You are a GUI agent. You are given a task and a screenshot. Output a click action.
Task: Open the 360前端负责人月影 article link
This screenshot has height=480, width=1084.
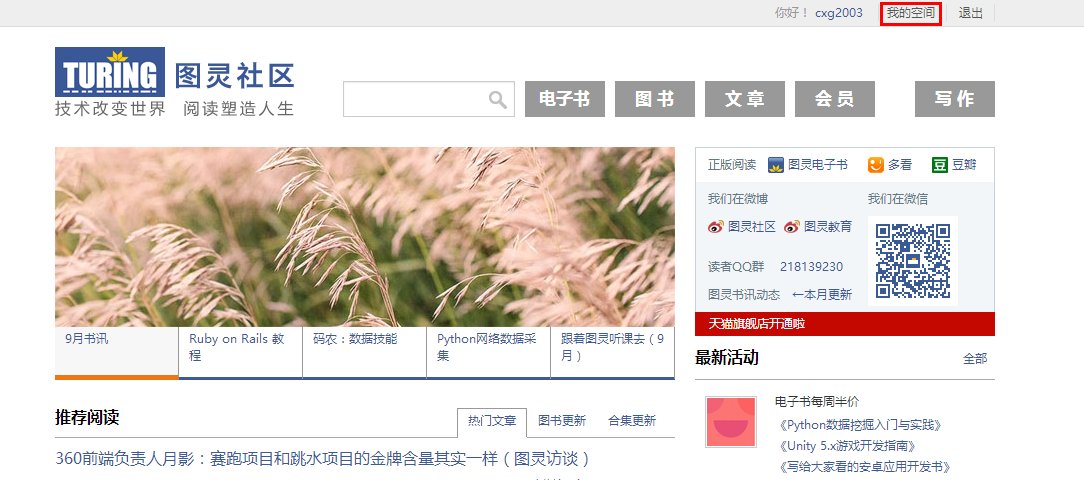(323, 459)
